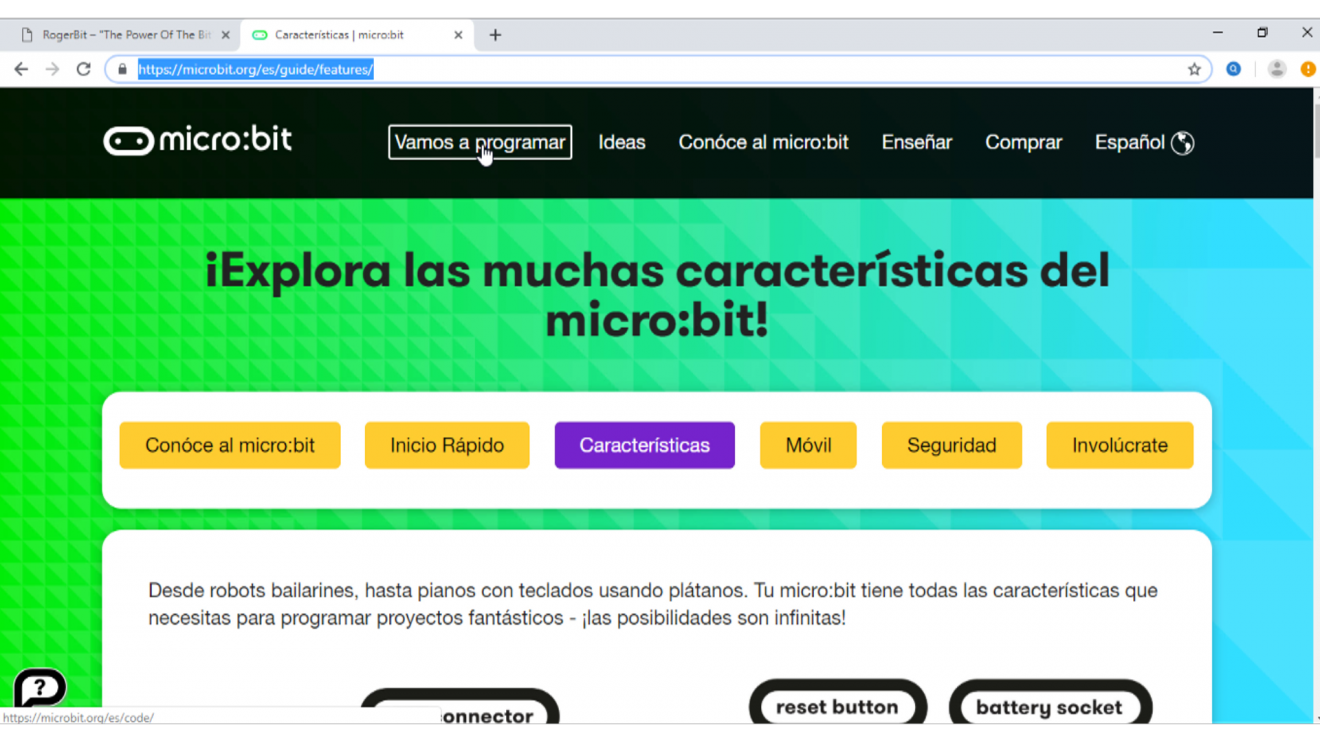Image resolution: width=1320 pixels, height=743 pixels.
Task: Reload the current page
Action: click(x=84, y=69)
